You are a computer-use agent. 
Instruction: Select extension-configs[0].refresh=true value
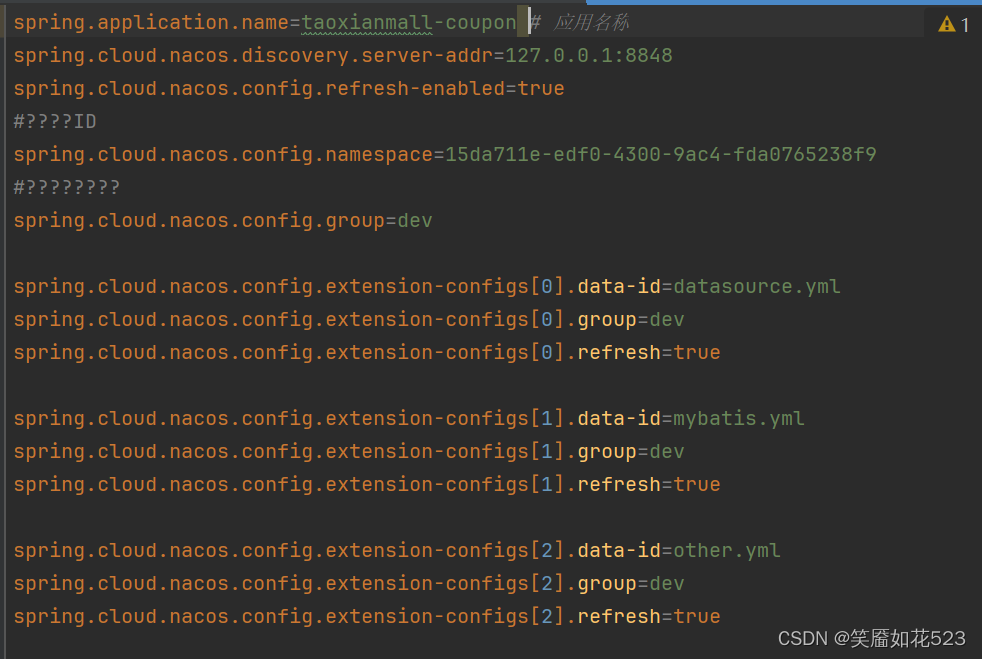click(x=697, y=352)
